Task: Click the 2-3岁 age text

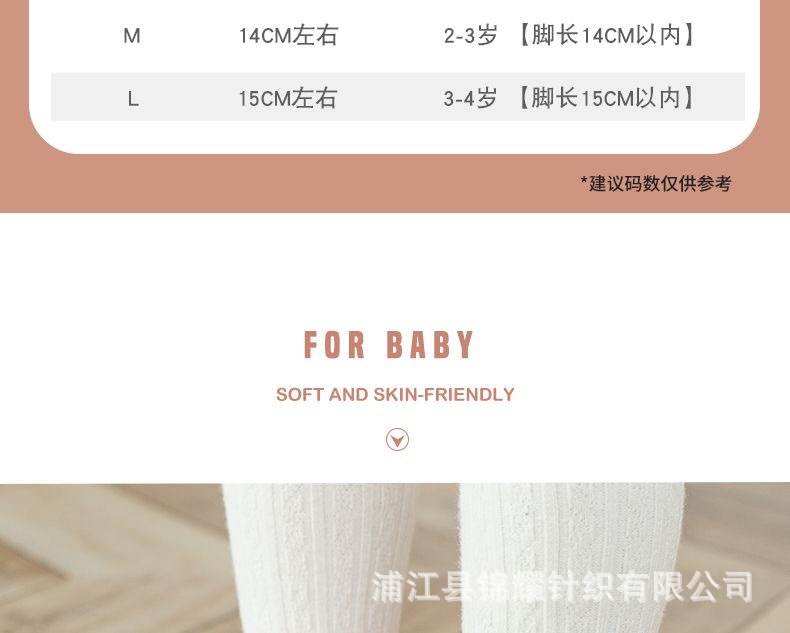Action: click(471, 36)
